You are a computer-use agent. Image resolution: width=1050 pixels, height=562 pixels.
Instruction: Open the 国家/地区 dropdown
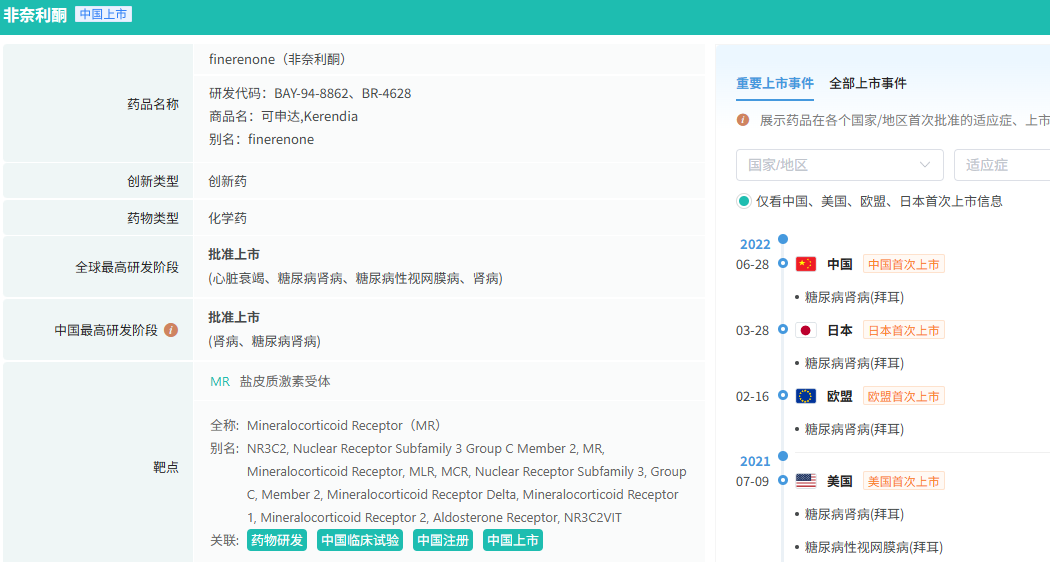pyautogui.click(x=839, y=165)
